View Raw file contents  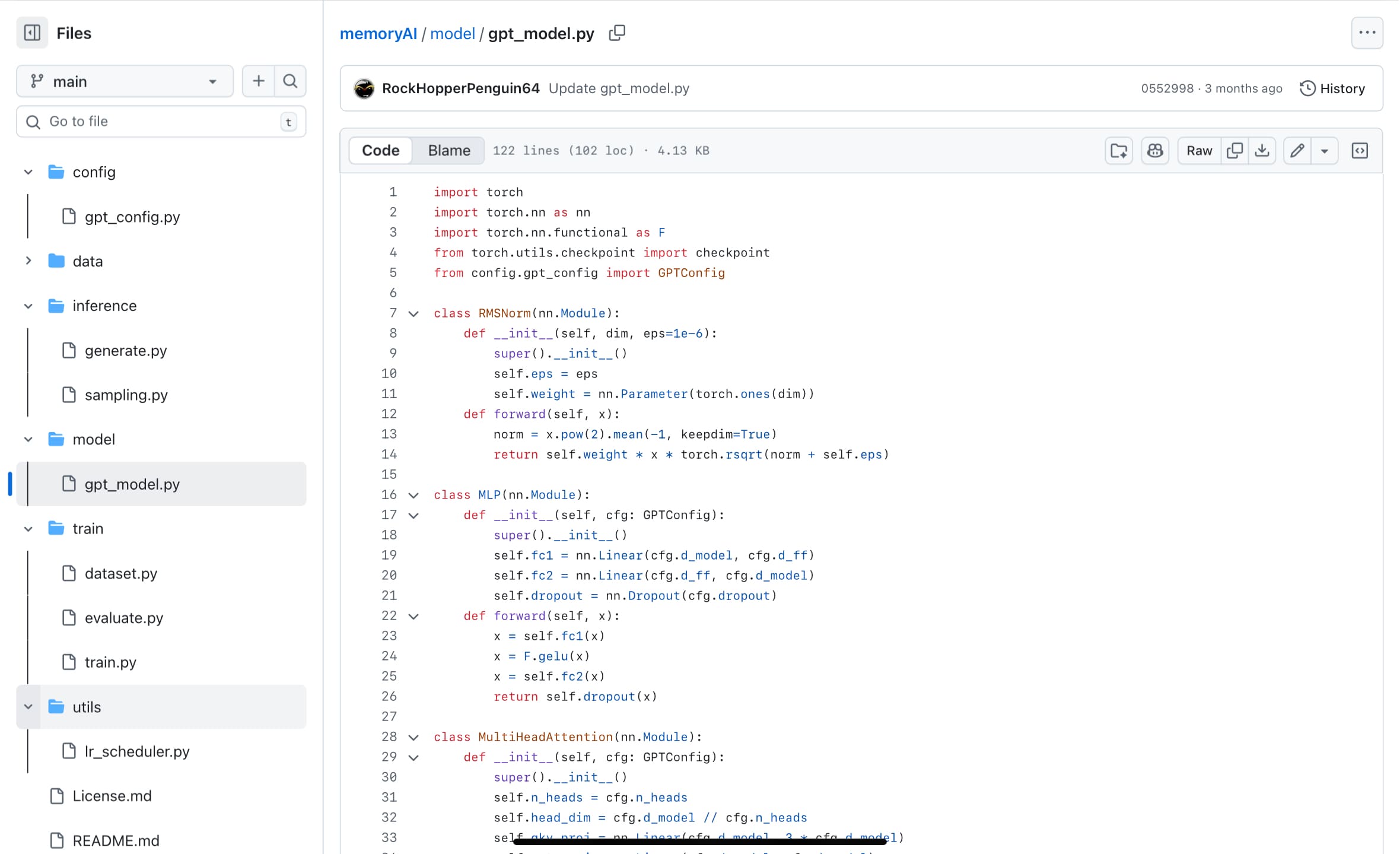click(1199, 150)
